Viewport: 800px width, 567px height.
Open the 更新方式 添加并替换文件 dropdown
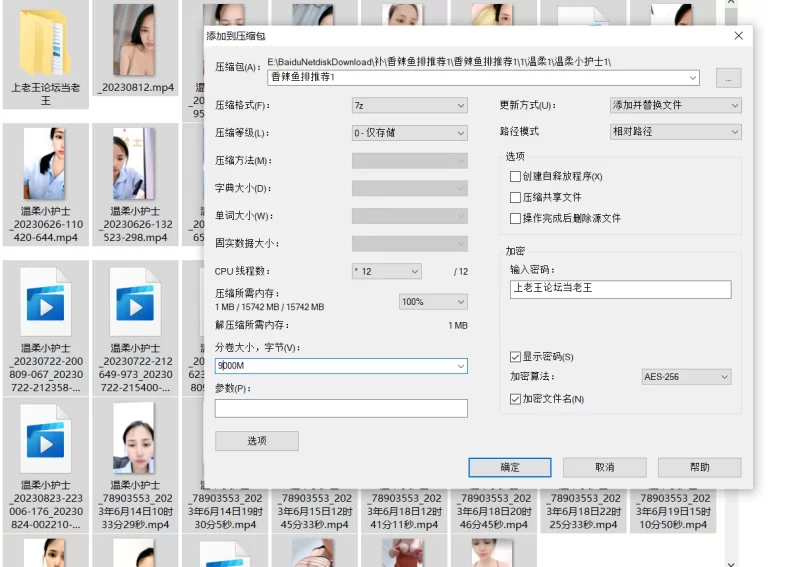(676, 105)
